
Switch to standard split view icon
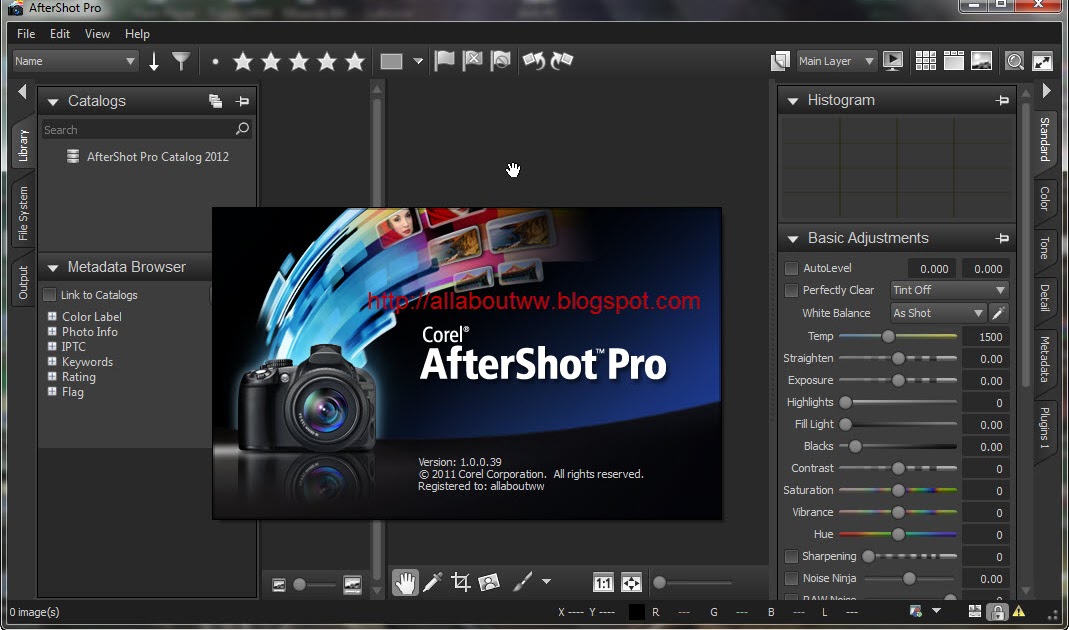954,61
